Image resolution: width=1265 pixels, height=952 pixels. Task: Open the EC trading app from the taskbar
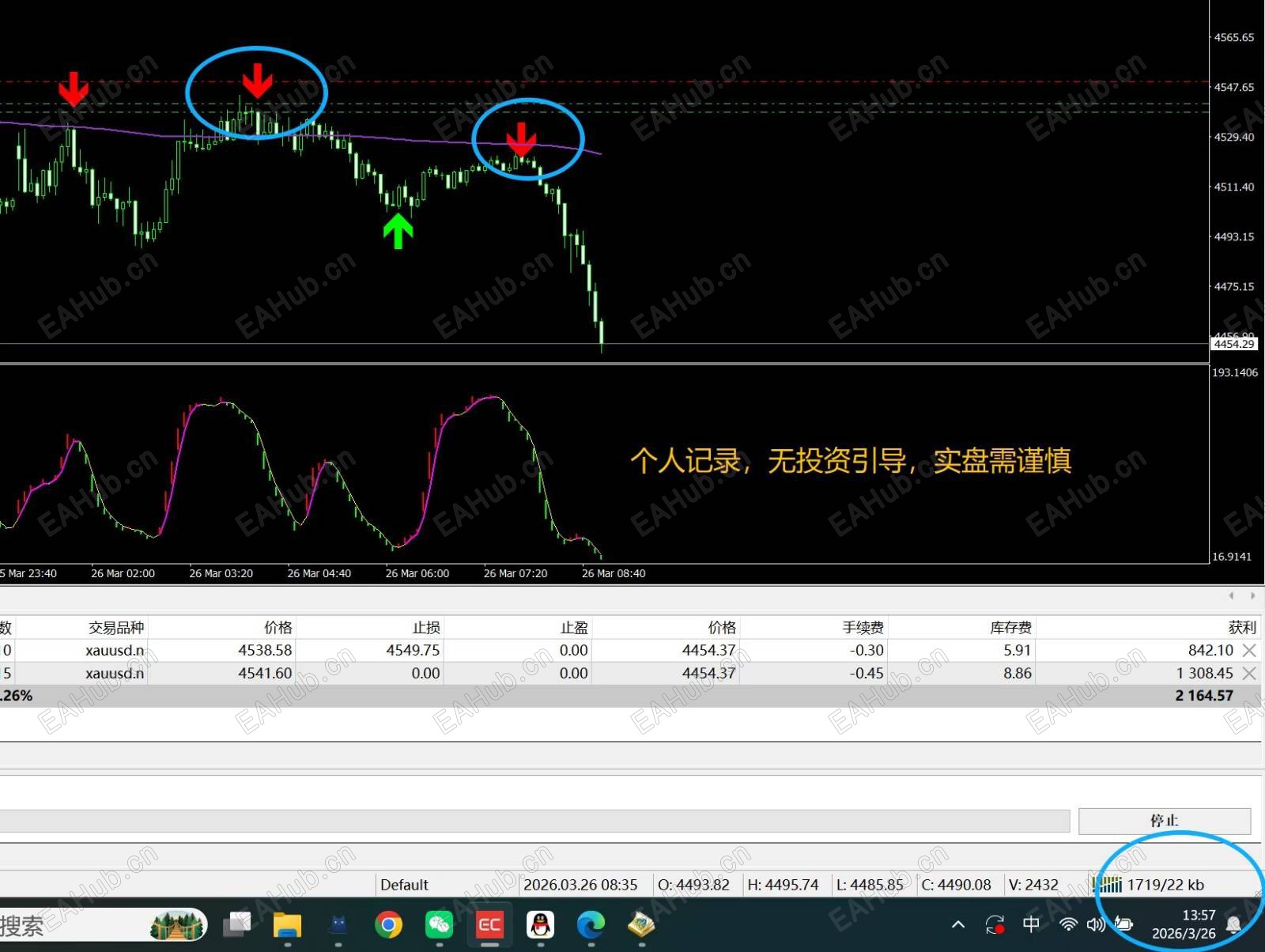[x=489, y=924]
